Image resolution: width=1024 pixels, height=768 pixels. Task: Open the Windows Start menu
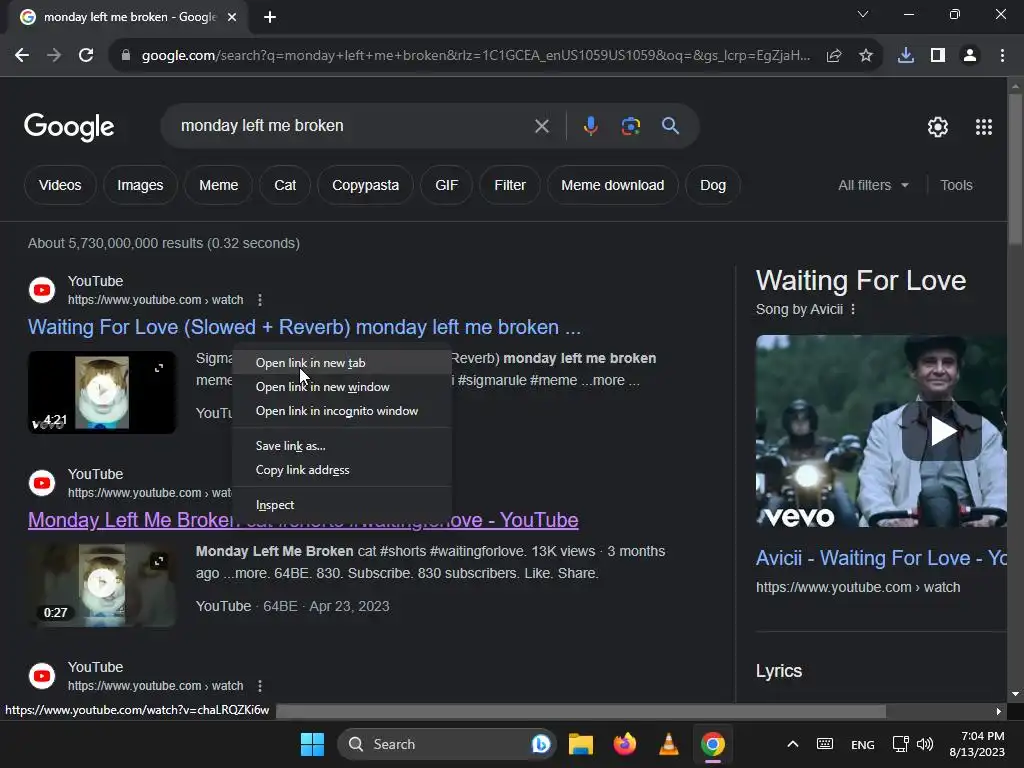(x=312, y=744)
